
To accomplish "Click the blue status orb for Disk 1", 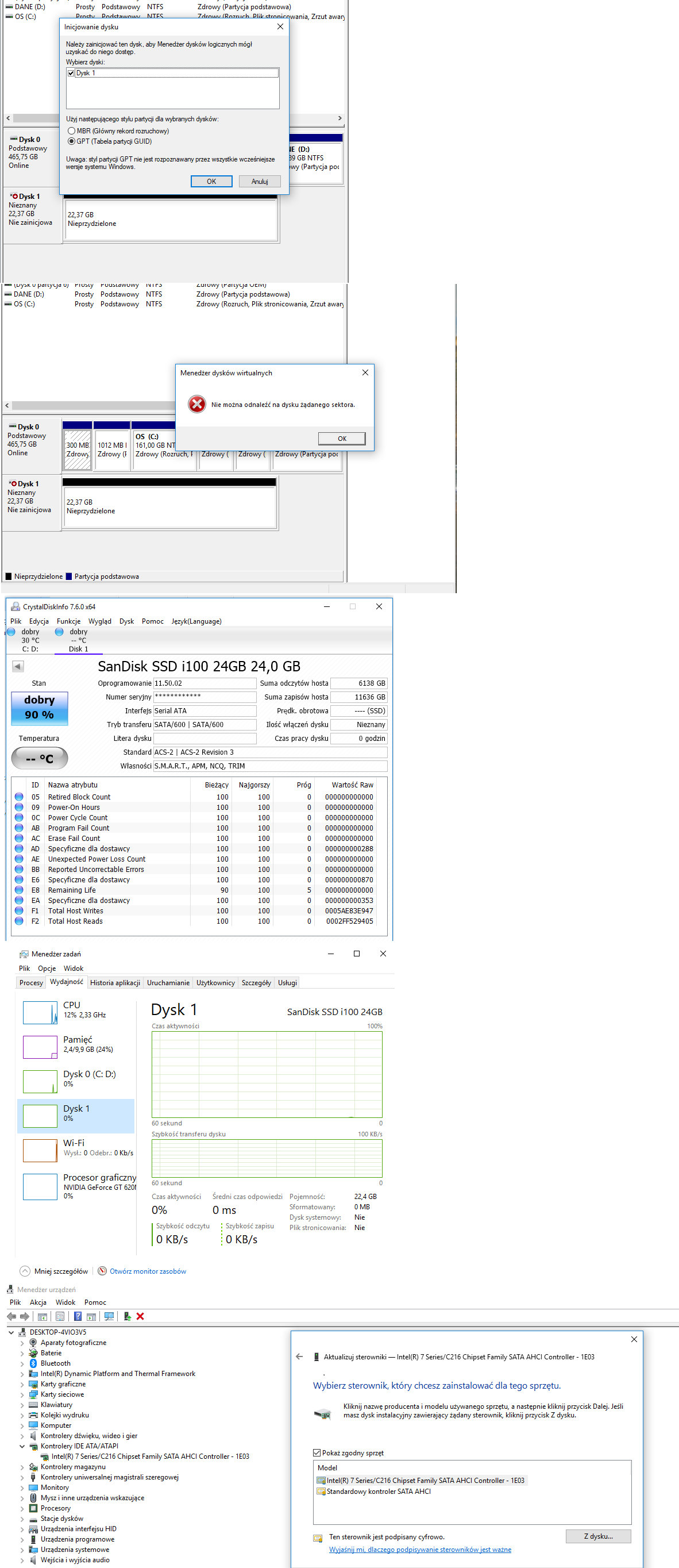I will click(59, 631).
